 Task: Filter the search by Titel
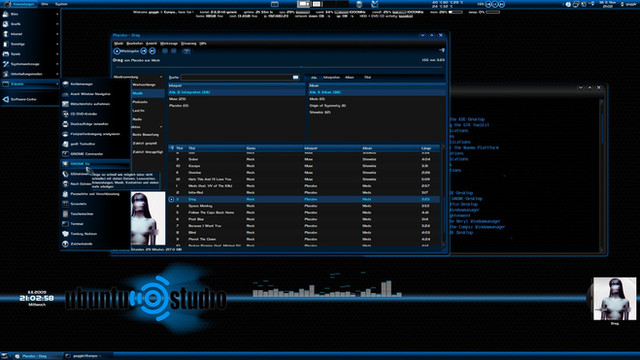pyautogui.click(x=367, y=77)
